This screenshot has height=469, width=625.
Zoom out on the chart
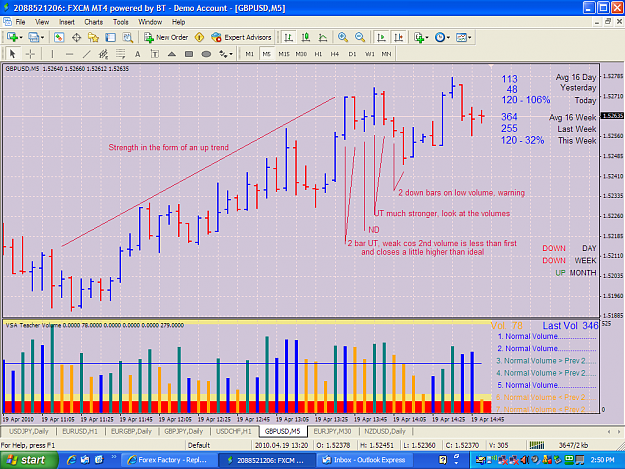pos(360,37)
